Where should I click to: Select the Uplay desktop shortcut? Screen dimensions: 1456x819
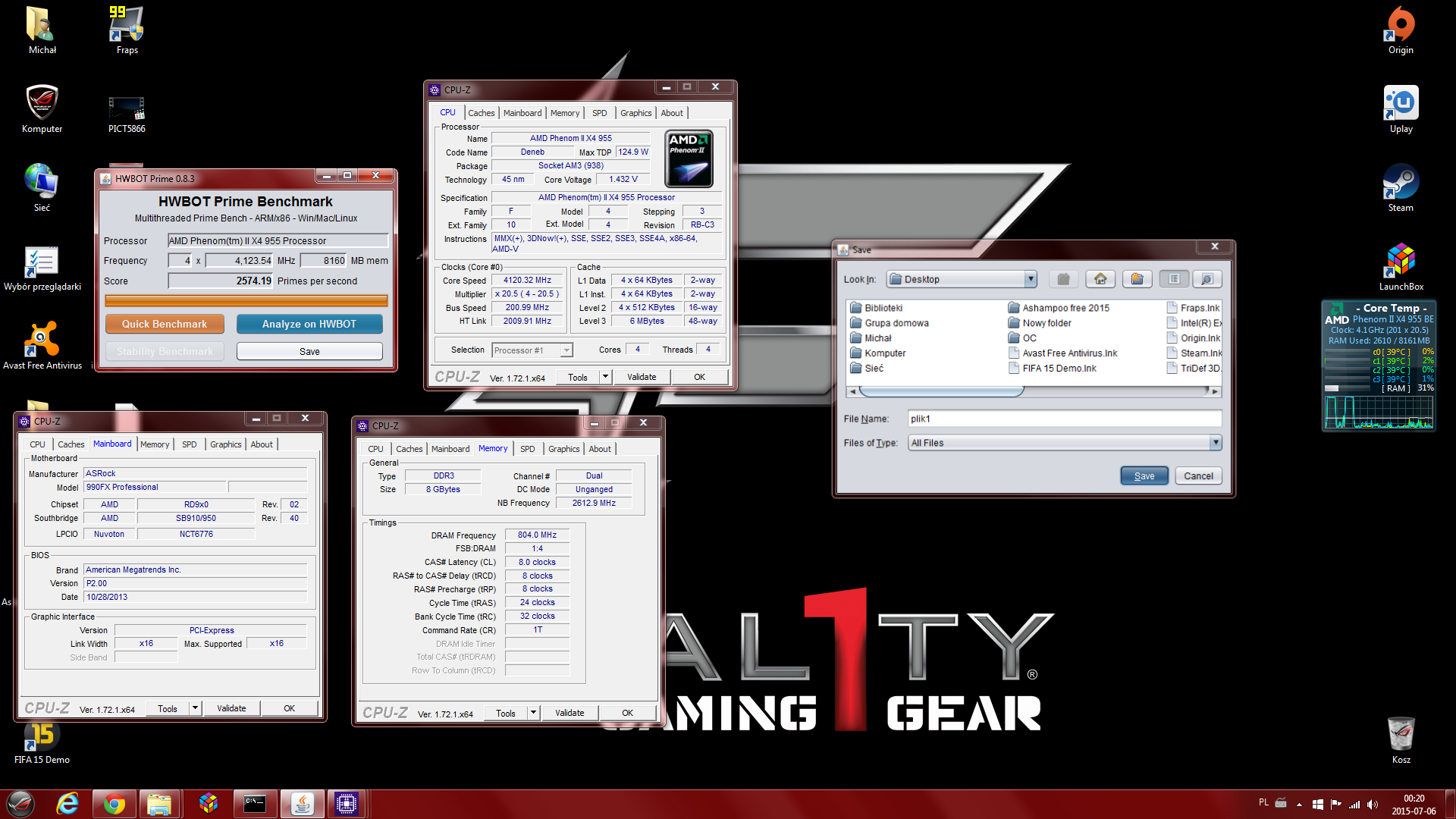[x=1401, y=110]
